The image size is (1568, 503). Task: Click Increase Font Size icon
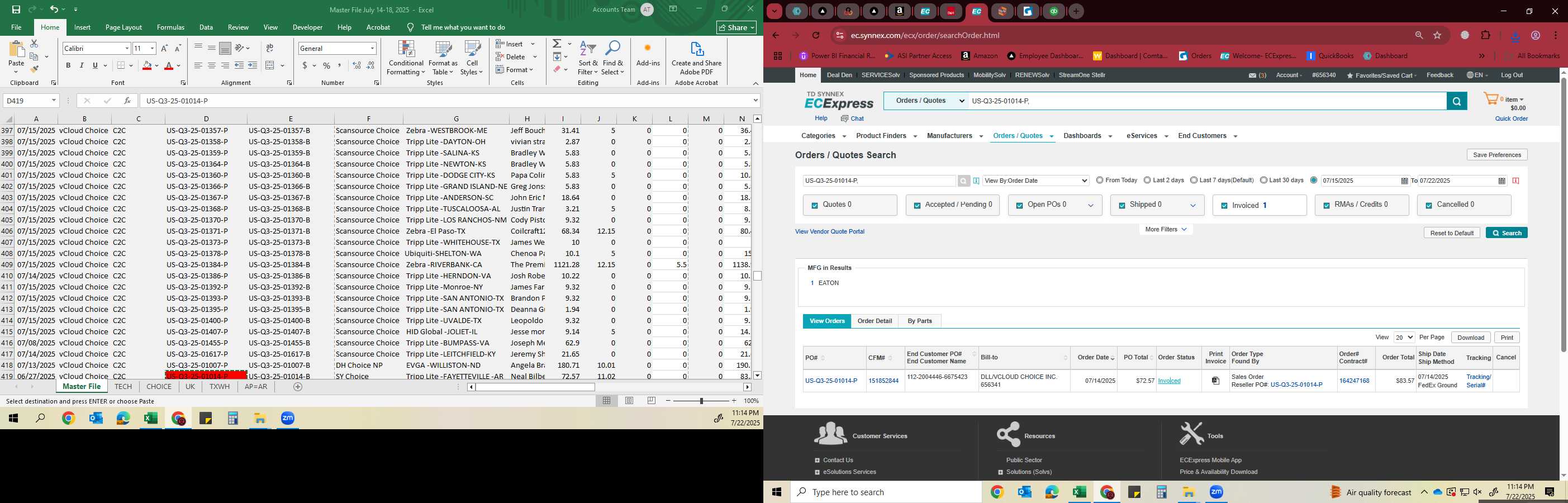pyautogui.click(x=164, y=48)
